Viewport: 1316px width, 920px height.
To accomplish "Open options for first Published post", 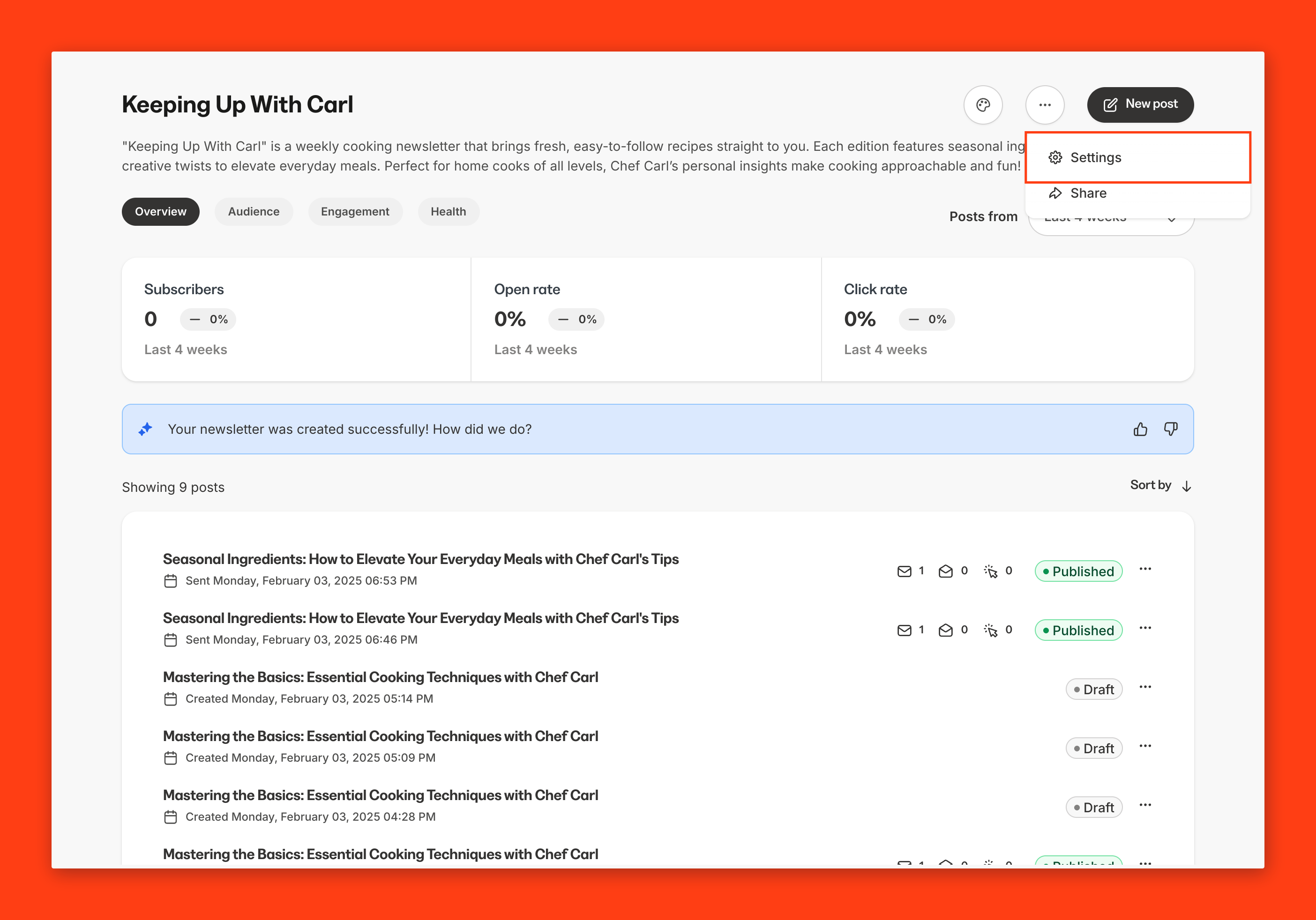I will click(x=1144, y=569).
